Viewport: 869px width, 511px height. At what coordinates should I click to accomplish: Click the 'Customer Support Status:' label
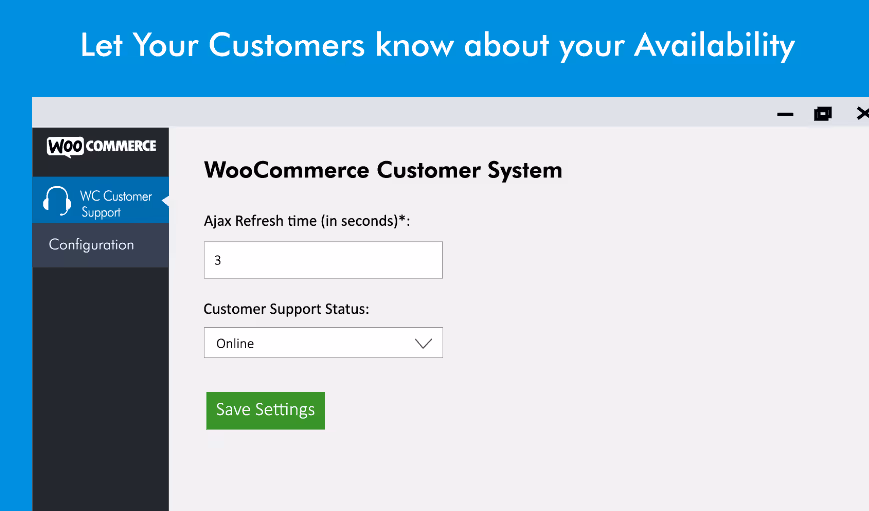pyautogui.click(x=286, y=309)
